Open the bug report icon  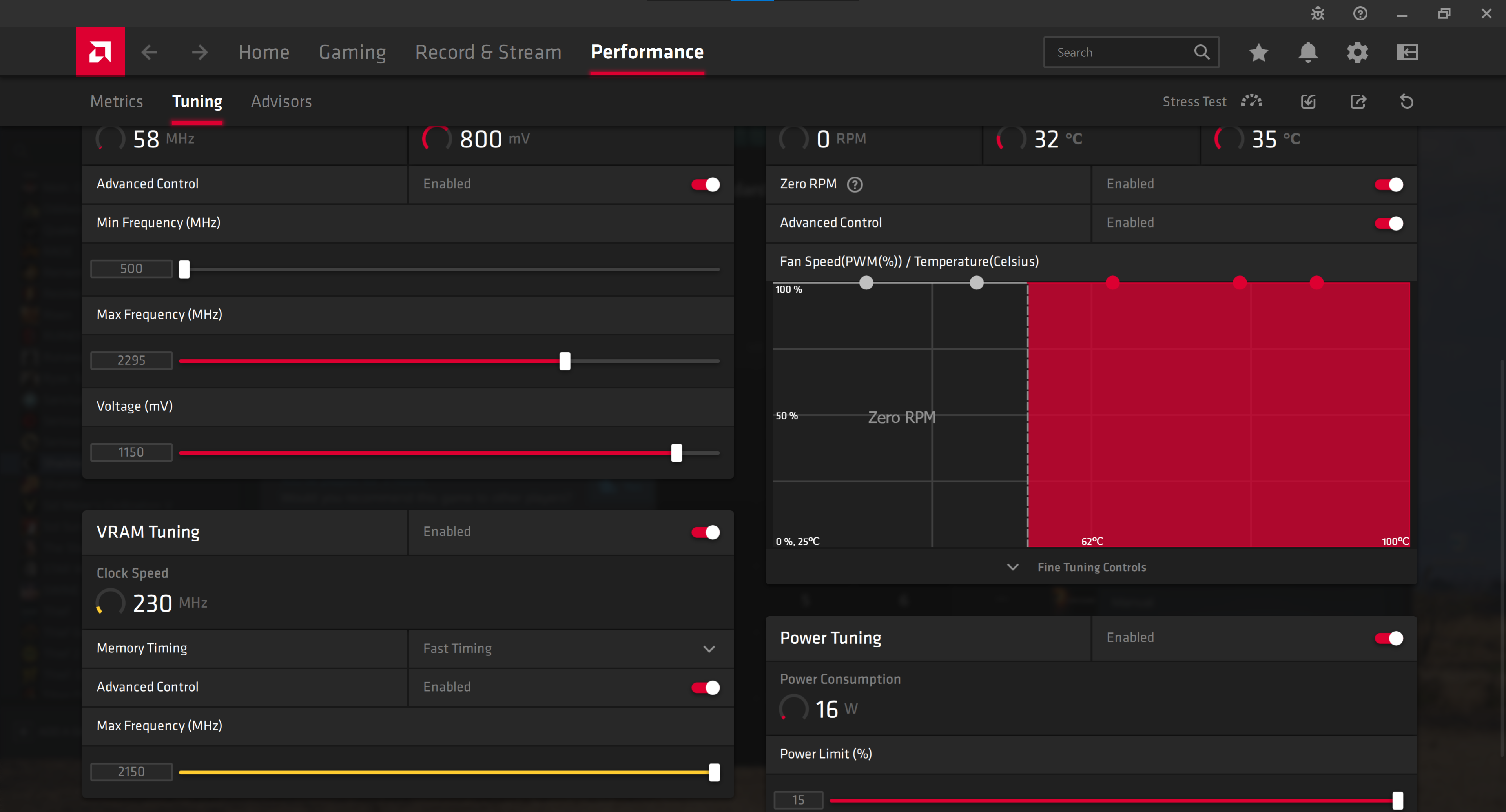(1318, 13)
